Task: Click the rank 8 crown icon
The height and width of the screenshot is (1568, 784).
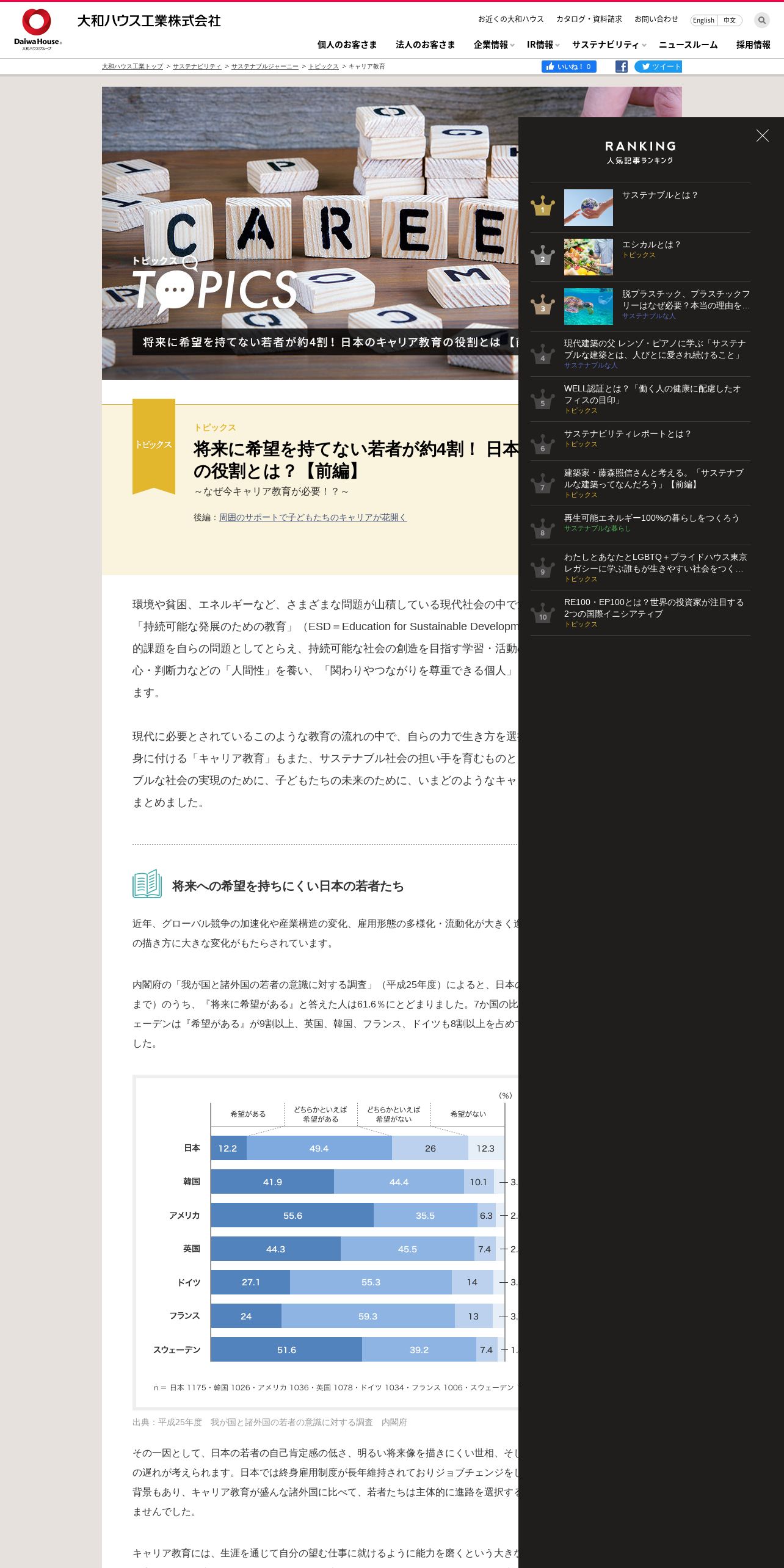Action: coord(542,529)
